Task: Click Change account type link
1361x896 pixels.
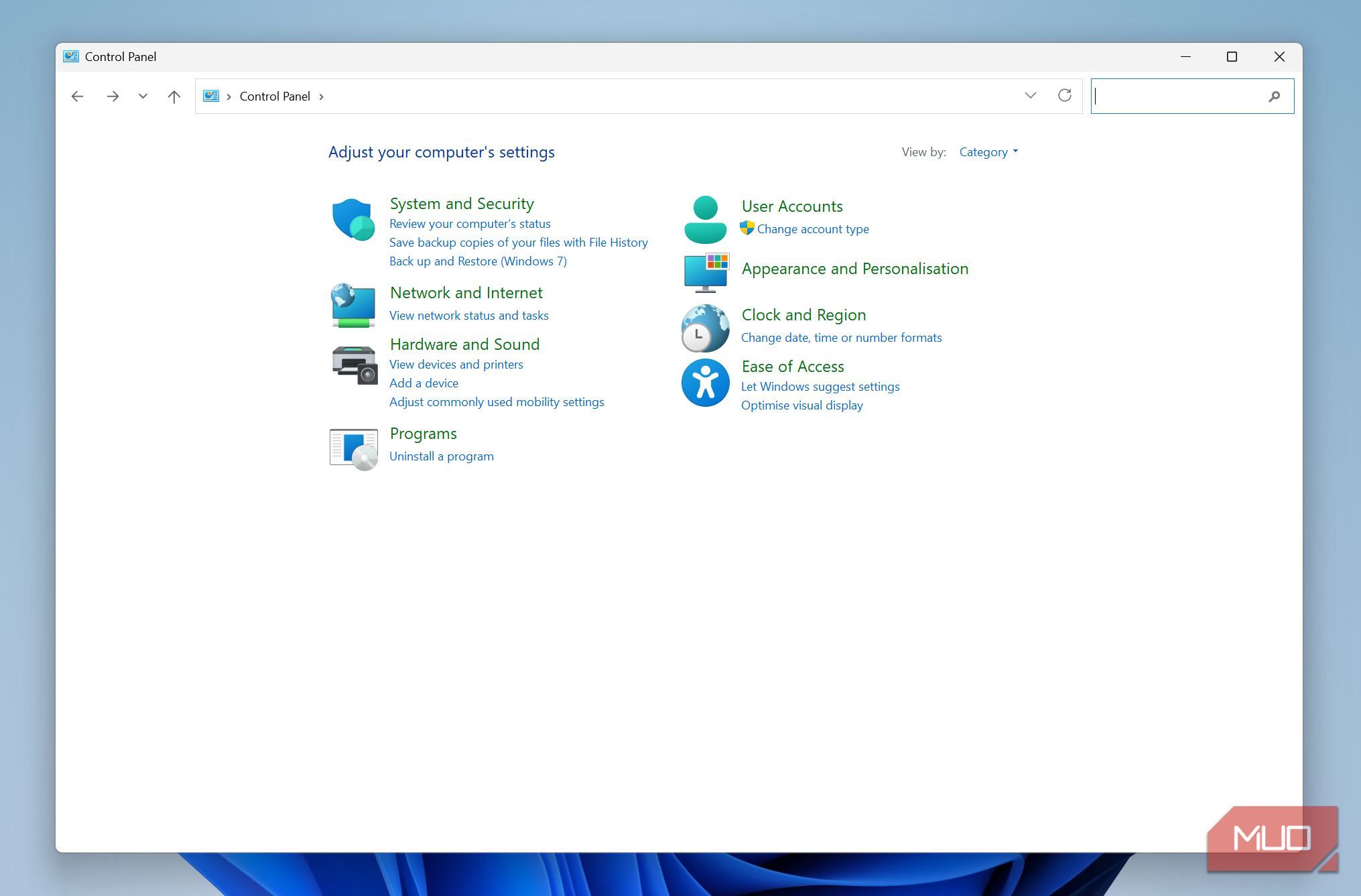Action: (813, 229)
